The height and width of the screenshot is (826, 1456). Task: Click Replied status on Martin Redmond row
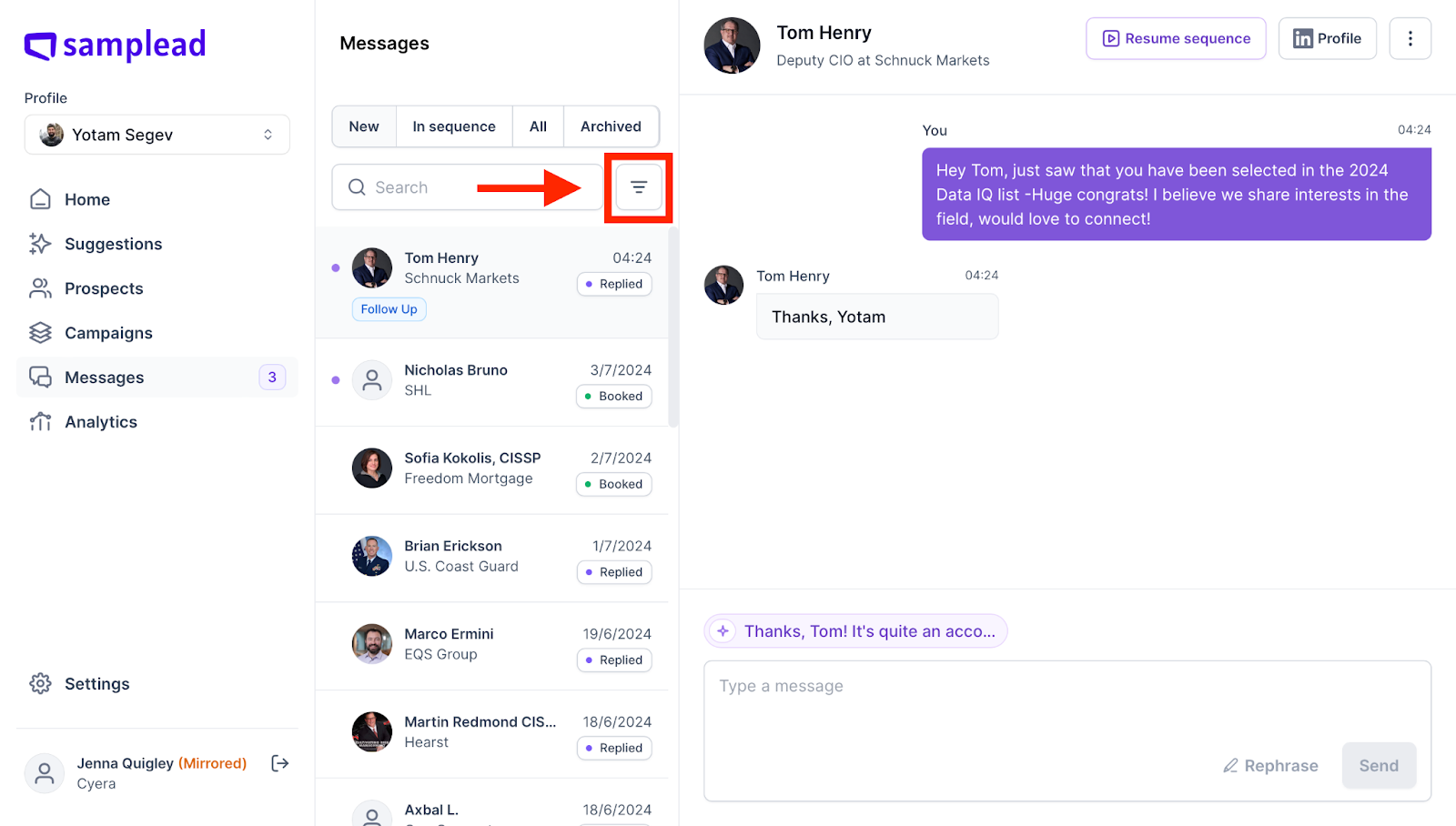point(614,748)
